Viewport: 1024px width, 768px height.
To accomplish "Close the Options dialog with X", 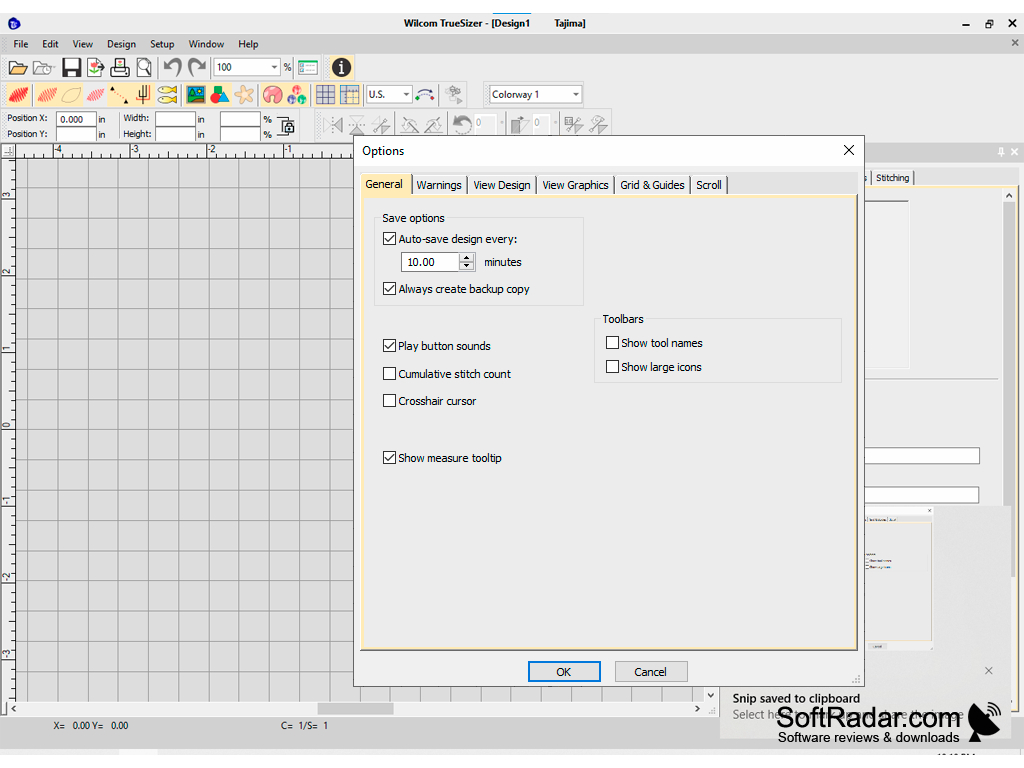I will pos(848,150).
